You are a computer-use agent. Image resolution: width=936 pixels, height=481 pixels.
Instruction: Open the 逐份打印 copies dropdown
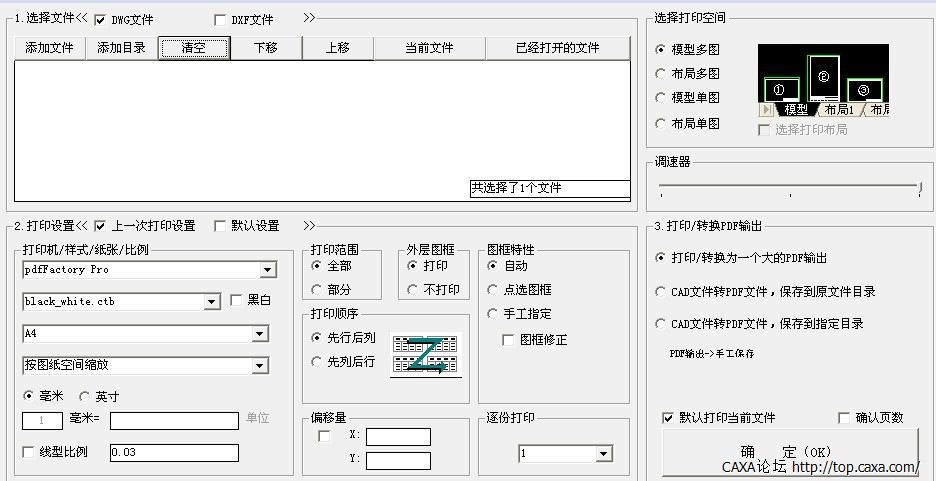(603, 454)
